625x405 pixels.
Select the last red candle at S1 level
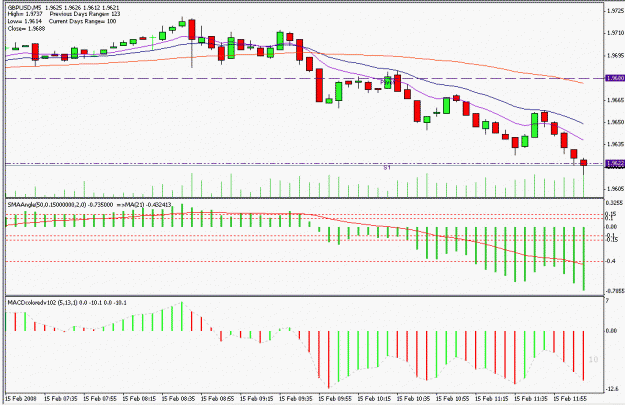(584, 163)
